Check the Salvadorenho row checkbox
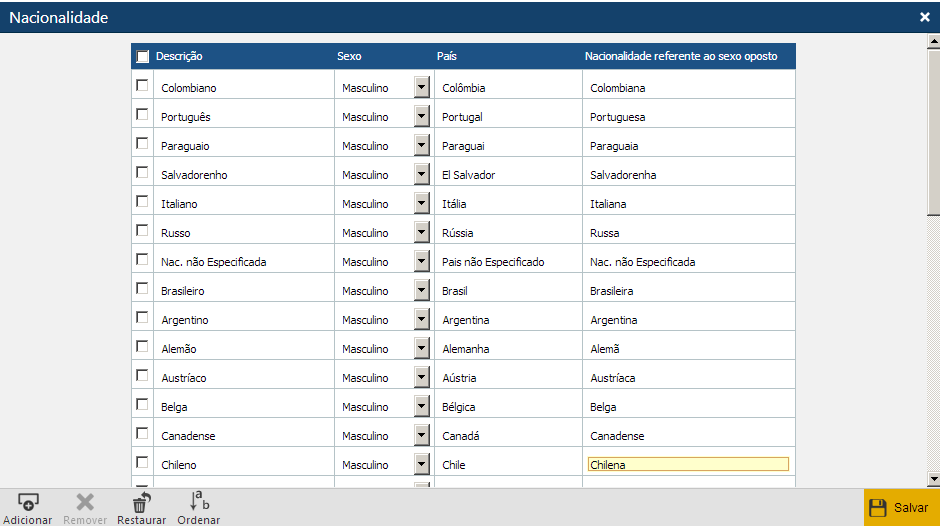The height and width of the screenshot is (526, 940). click(142, 172)
